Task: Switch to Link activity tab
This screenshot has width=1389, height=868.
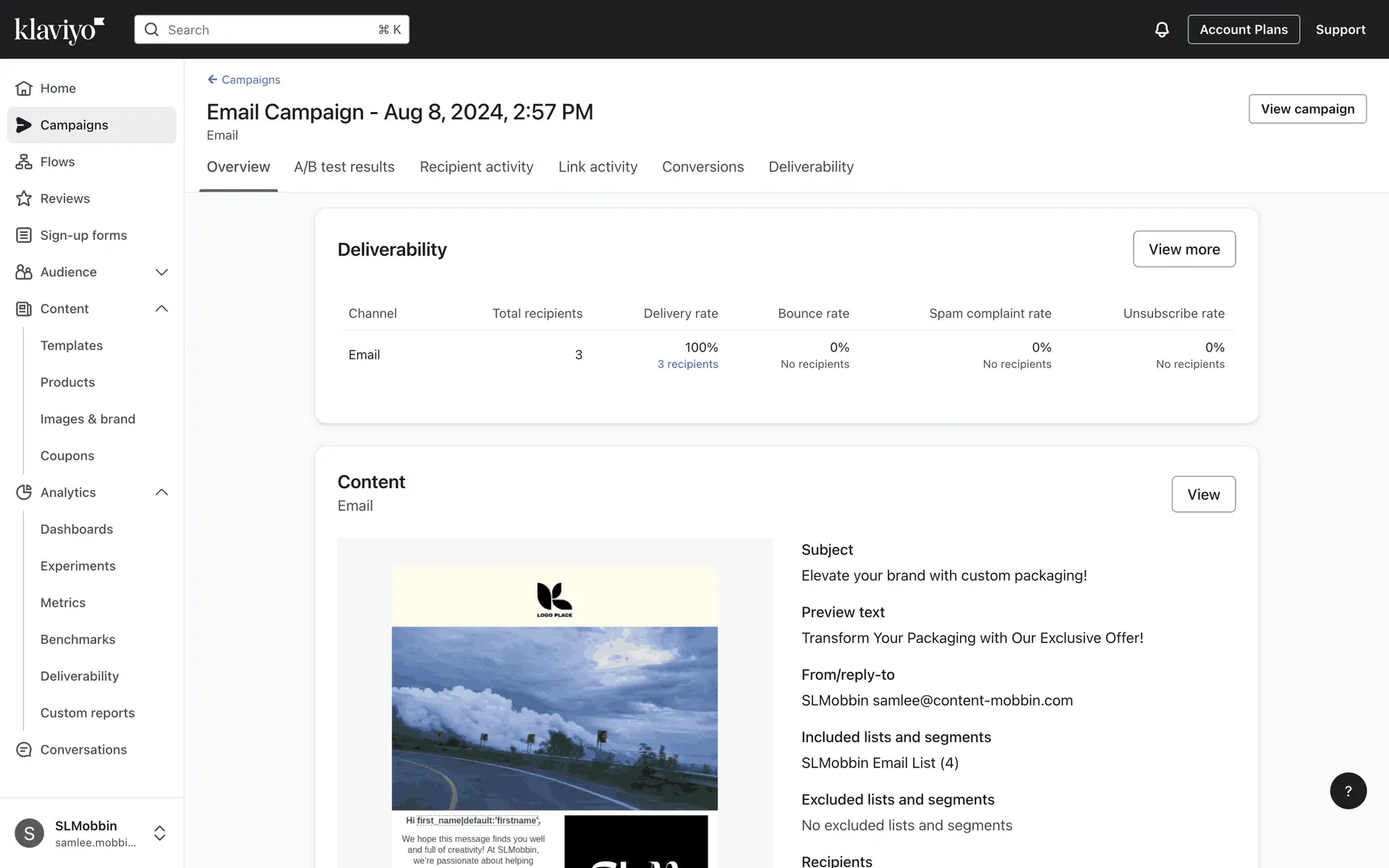Action: point(598,167)
